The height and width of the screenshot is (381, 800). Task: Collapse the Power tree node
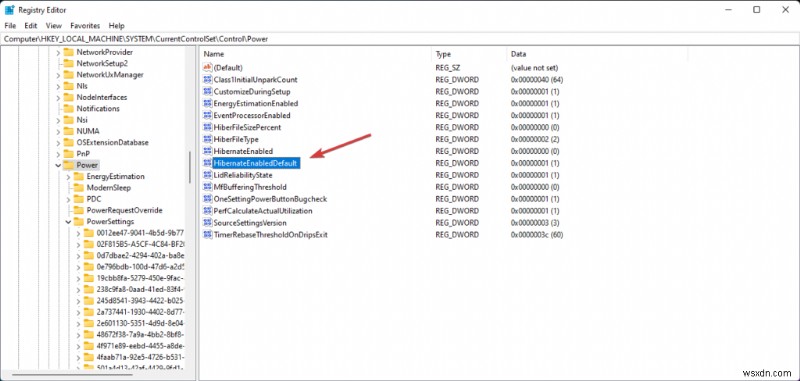(x=58, y=165)
